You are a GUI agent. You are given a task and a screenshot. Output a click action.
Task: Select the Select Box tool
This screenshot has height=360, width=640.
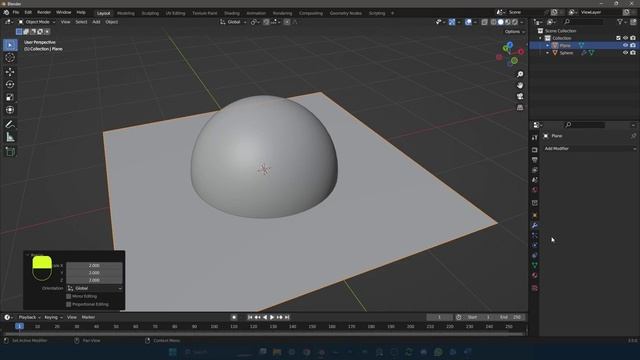[x=10, y=45]
